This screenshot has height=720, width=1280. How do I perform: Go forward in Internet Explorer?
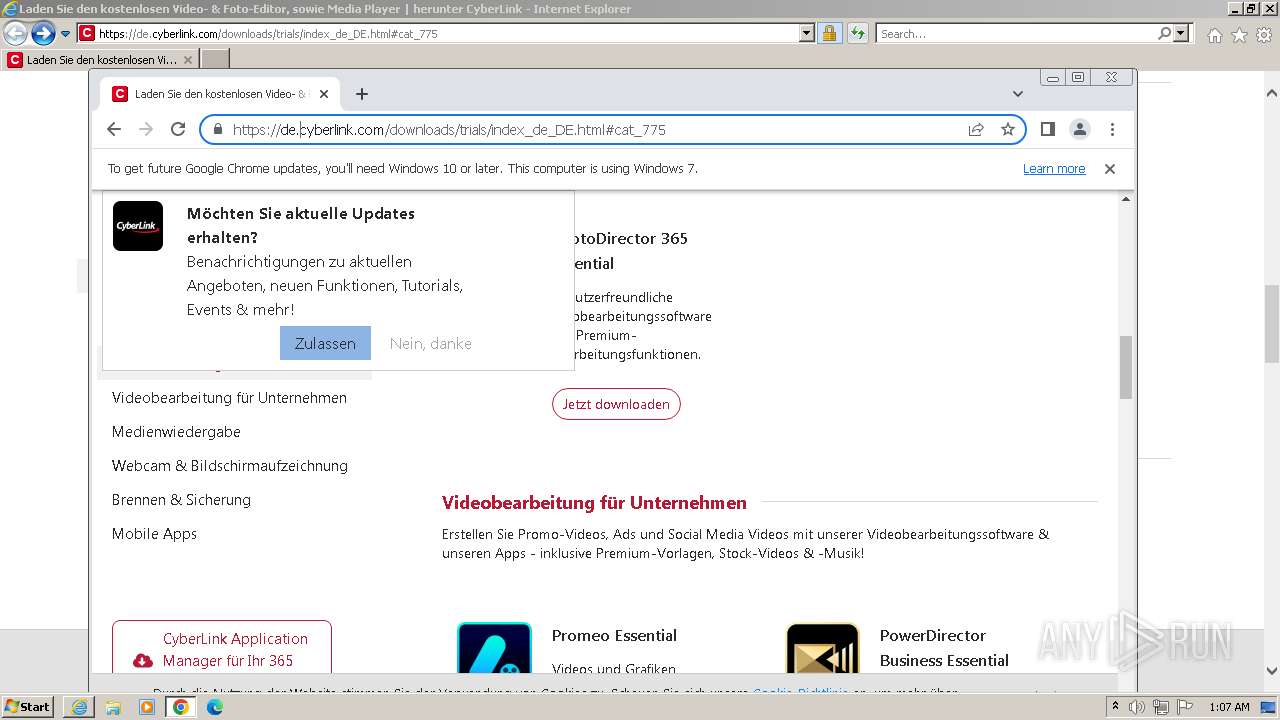pyautogui.click(x=43, y=34)
